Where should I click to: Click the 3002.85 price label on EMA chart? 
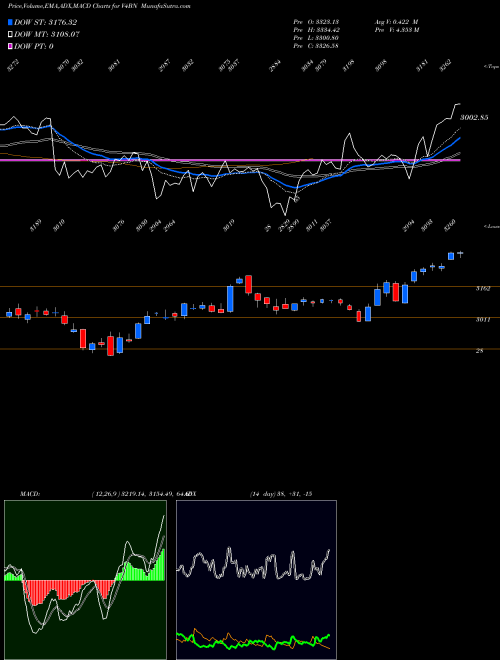(474, 117)
